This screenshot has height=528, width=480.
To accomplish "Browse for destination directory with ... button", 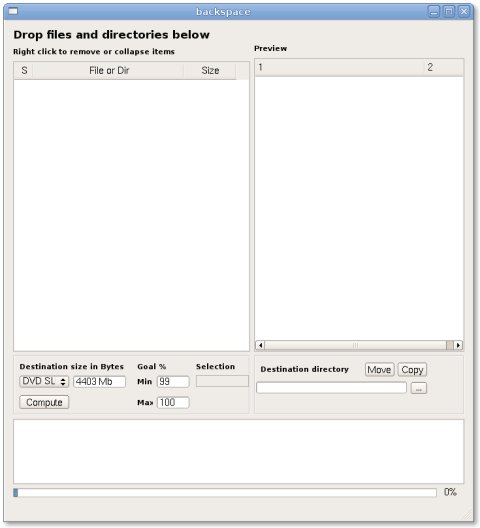I will point(419,388).
